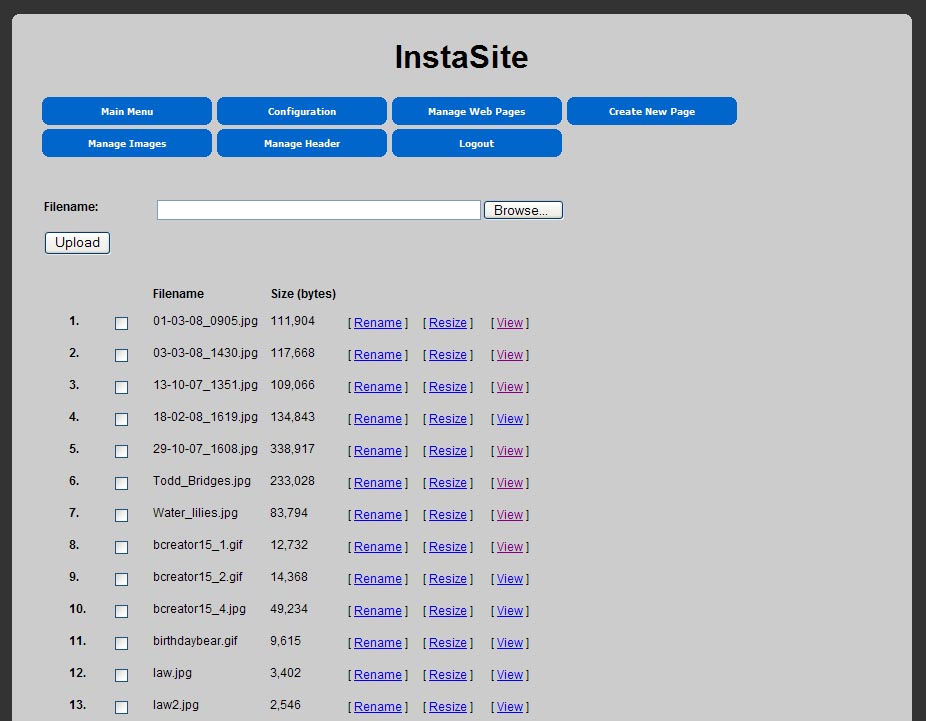
Task: View Todd_Bridges.jpg
Action: (510, 482)
